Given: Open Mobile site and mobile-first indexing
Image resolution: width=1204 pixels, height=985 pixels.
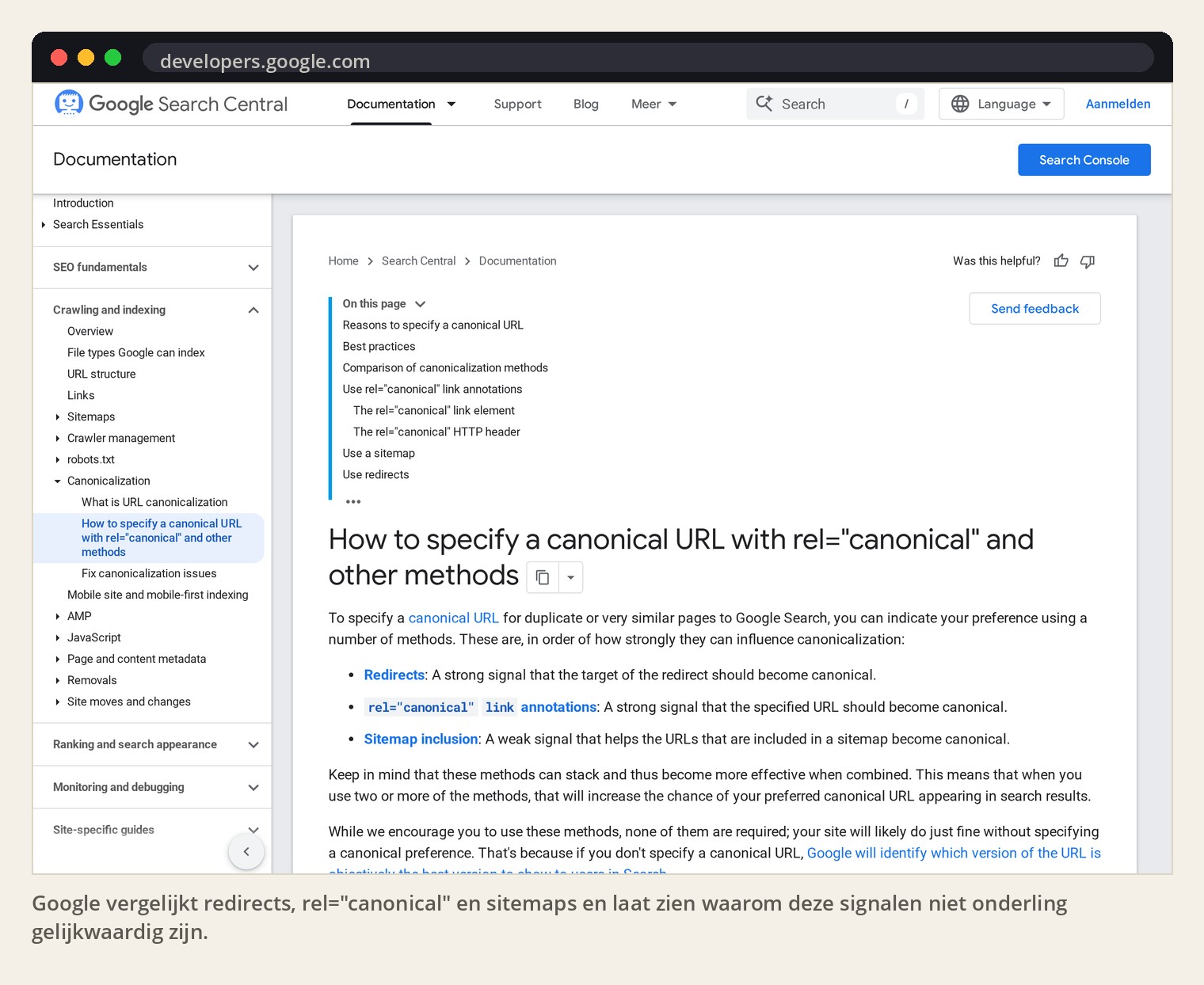Looking at the screenshot, I should point(158,595).
